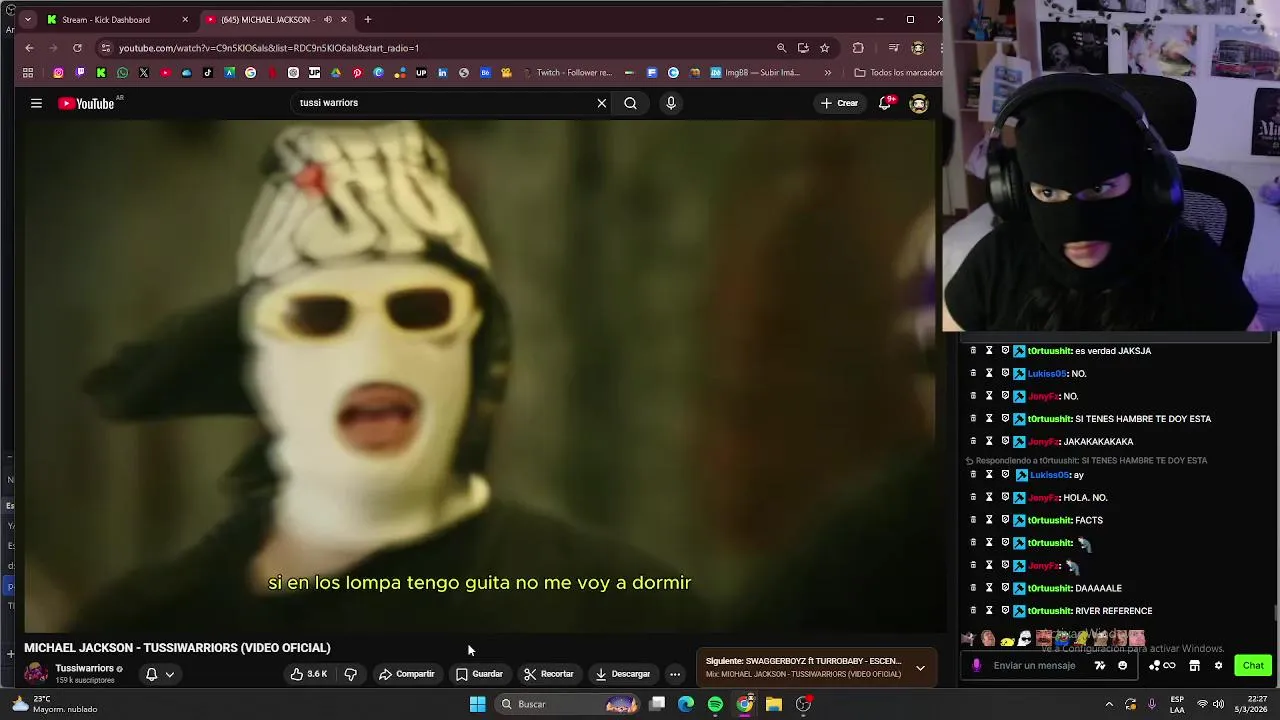
Task: Bookmark this page with the star
Action: [x=824, y=48]
